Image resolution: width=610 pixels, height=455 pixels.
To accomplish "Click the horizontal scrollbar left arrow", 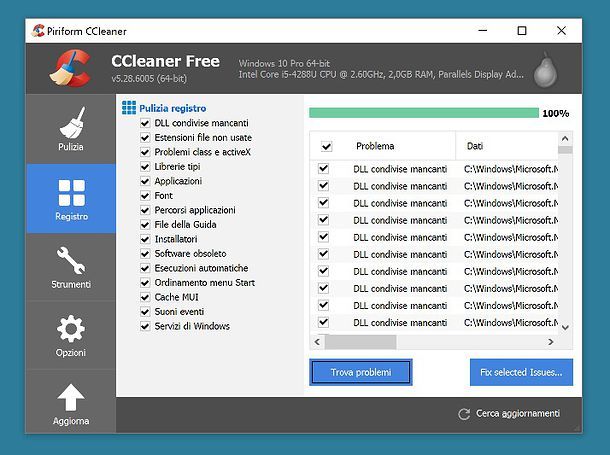I will point(317,342).
